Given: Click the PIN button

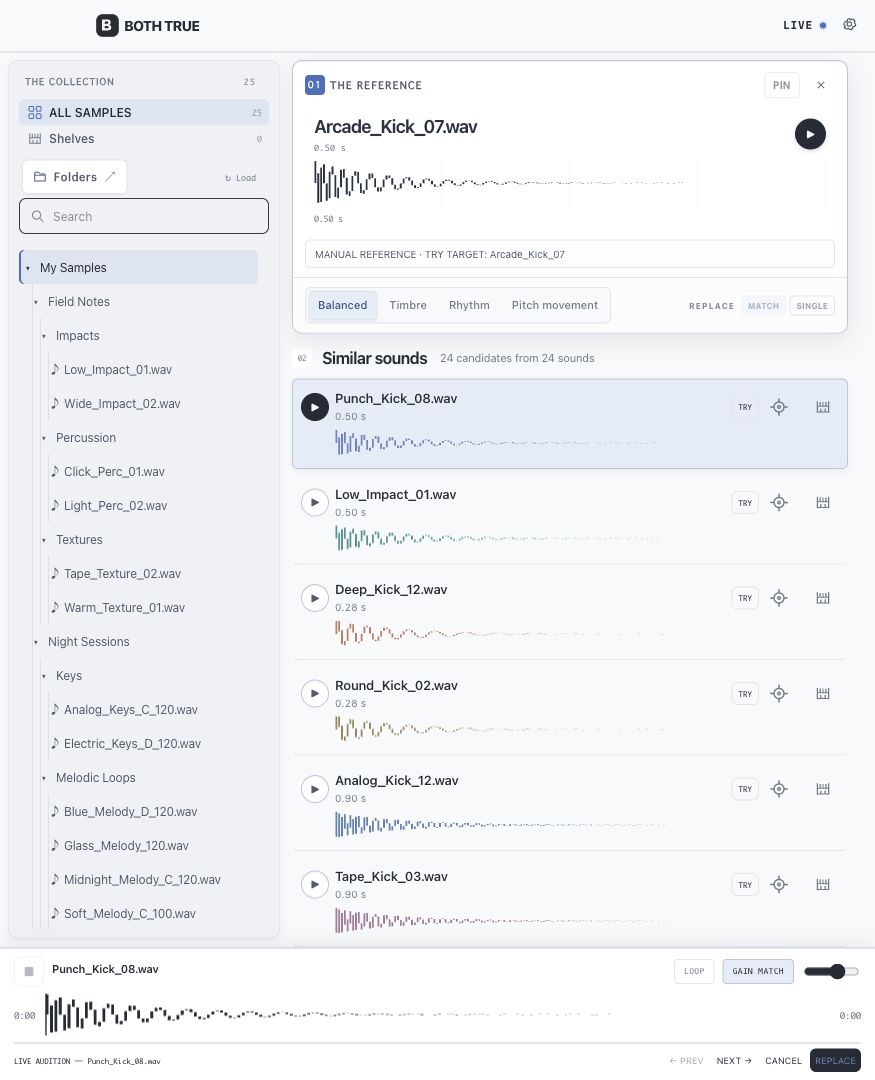Looking at the screenshot, I should (x=781, y=85).
